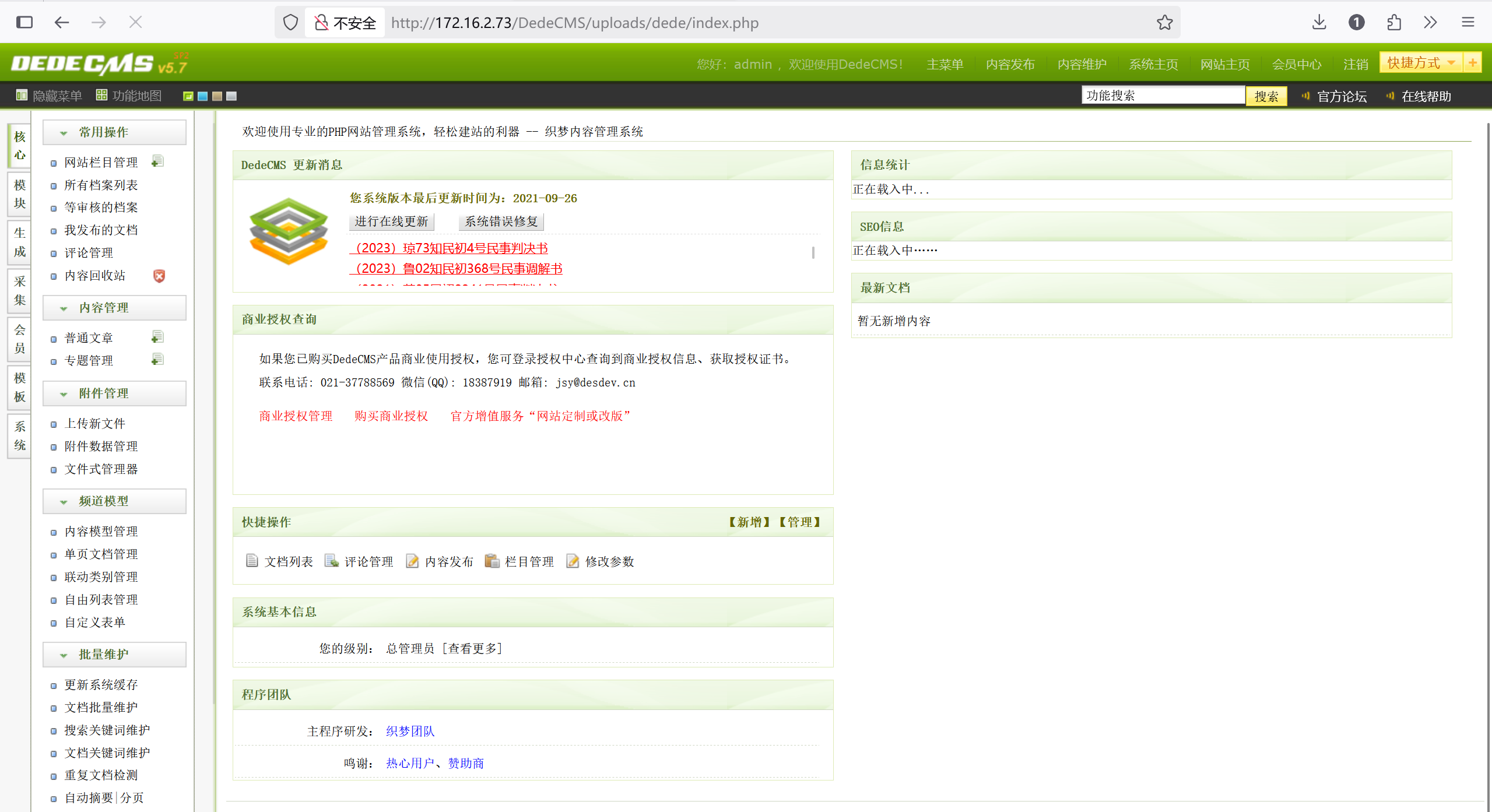The image size is (1492, 812).
Task: Open the 购买商业授权 link
Action: click(x=391, y=416)
